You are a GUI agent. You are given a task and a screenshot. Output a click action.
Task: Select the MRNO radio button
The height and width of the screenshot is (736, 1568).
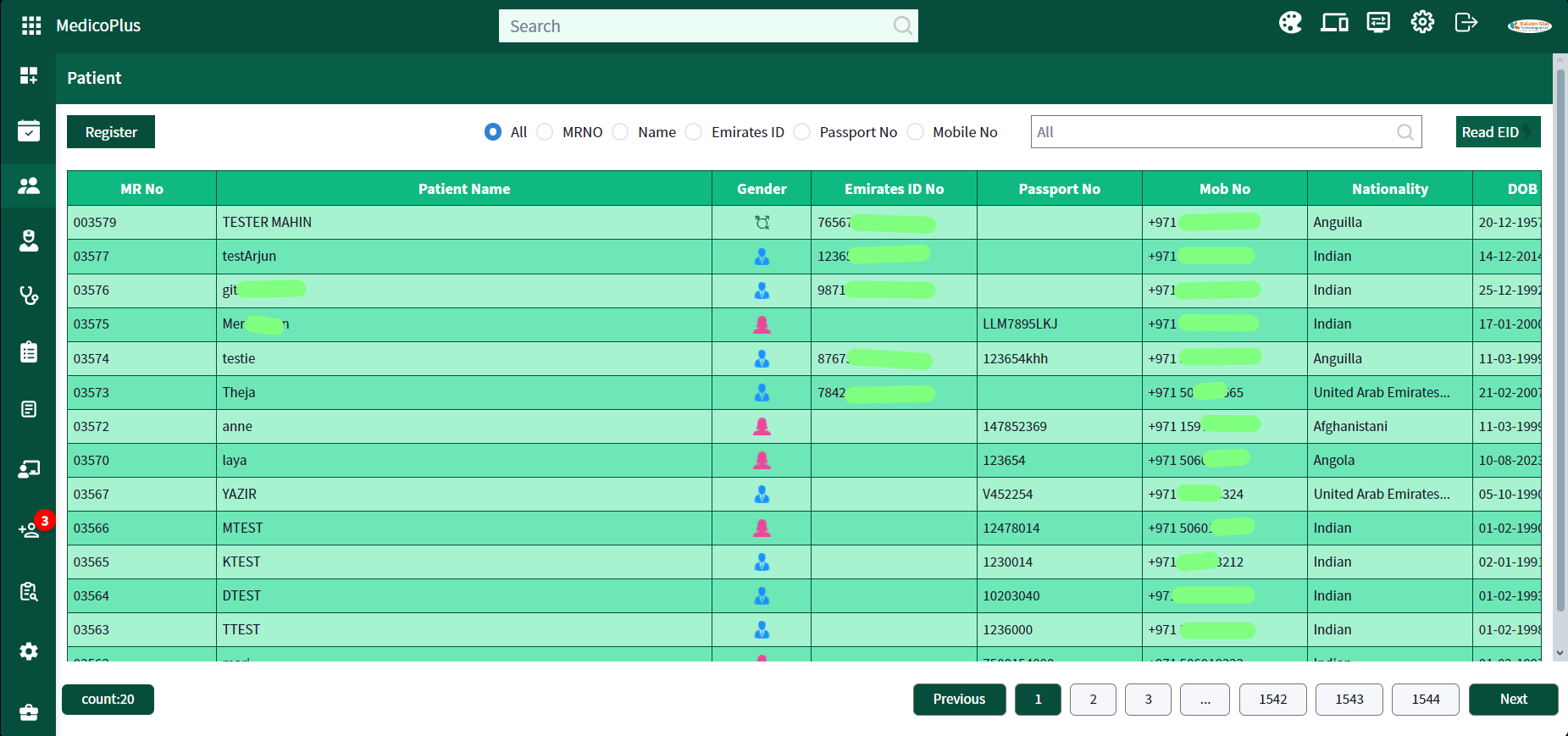[546, 132]
